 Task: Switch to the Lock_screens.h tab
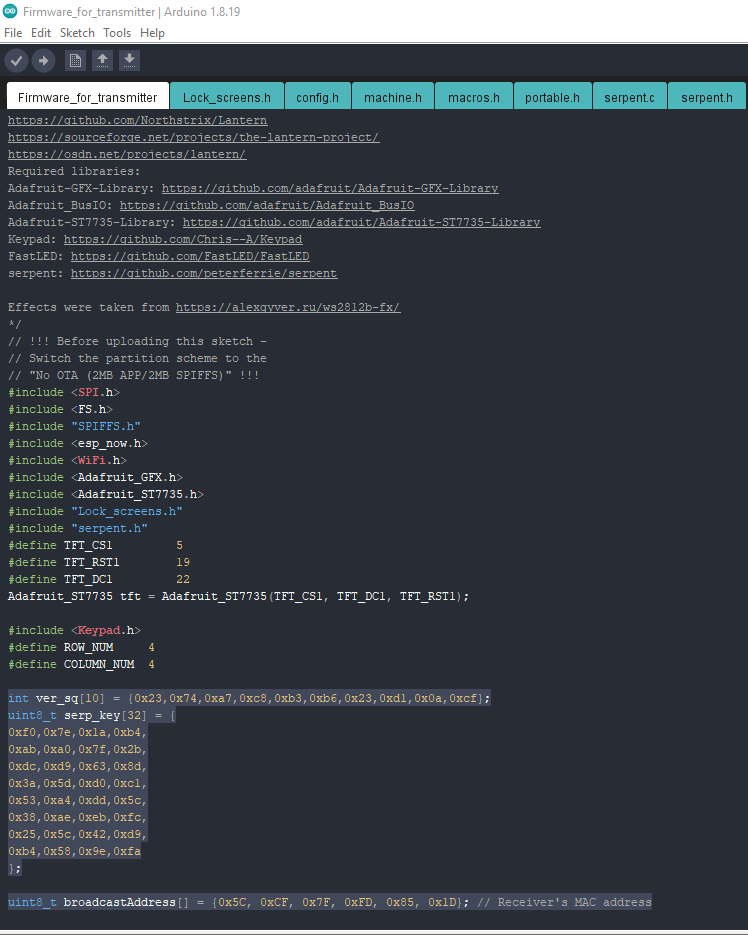tap(227, 97)
